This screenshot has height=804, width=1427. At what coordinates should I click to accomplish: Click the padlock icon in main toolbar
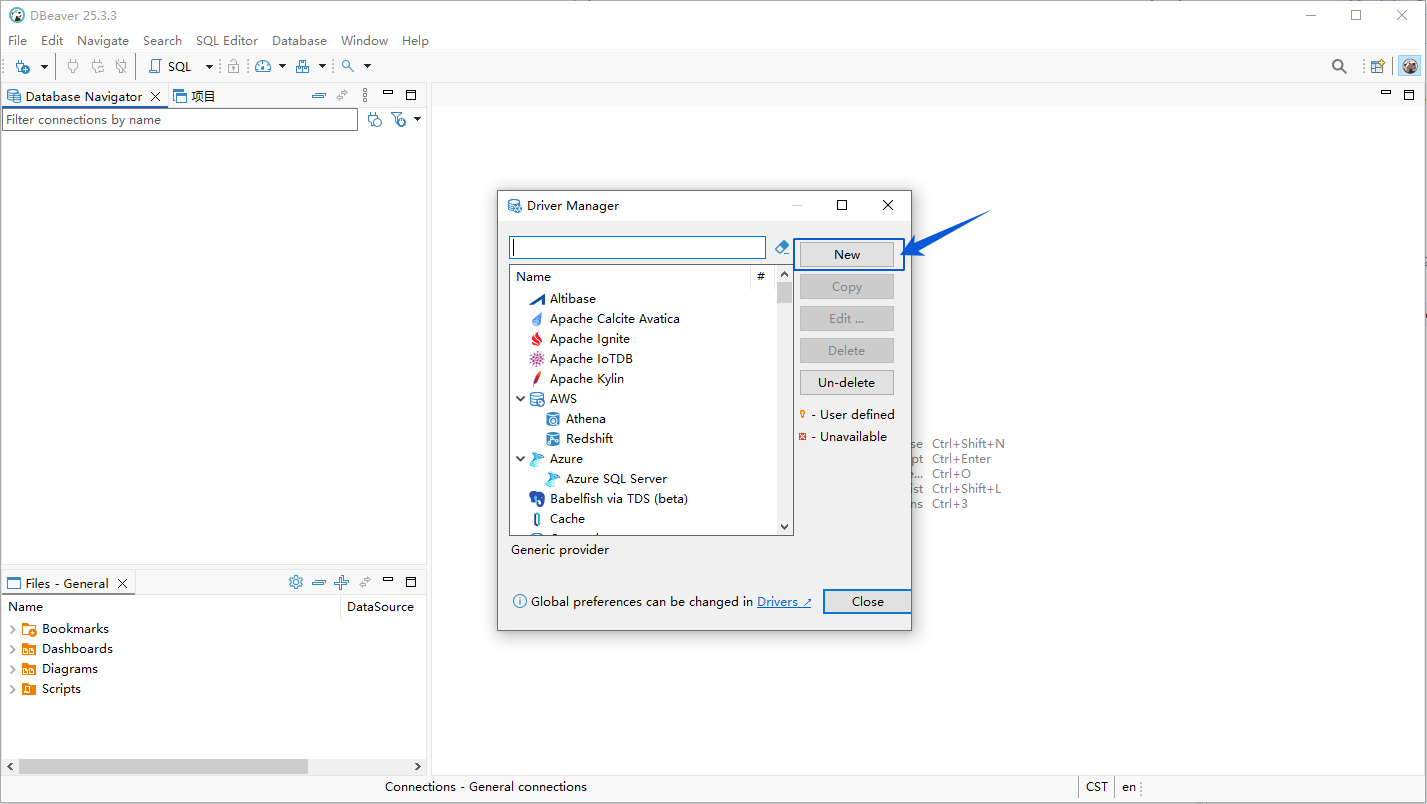pyautogui.click(x=233, y=66)
